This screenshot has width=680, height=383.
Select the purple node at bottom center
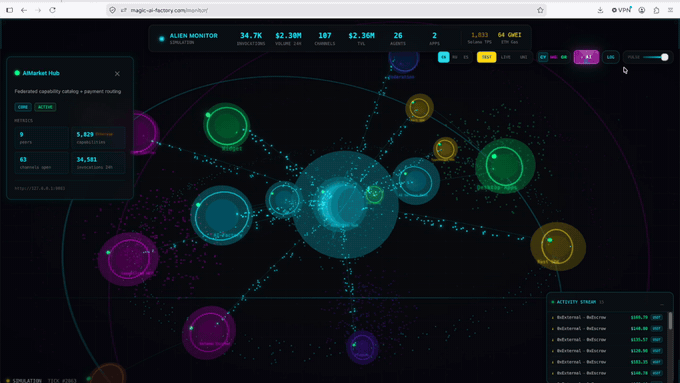tap(363, 347)
